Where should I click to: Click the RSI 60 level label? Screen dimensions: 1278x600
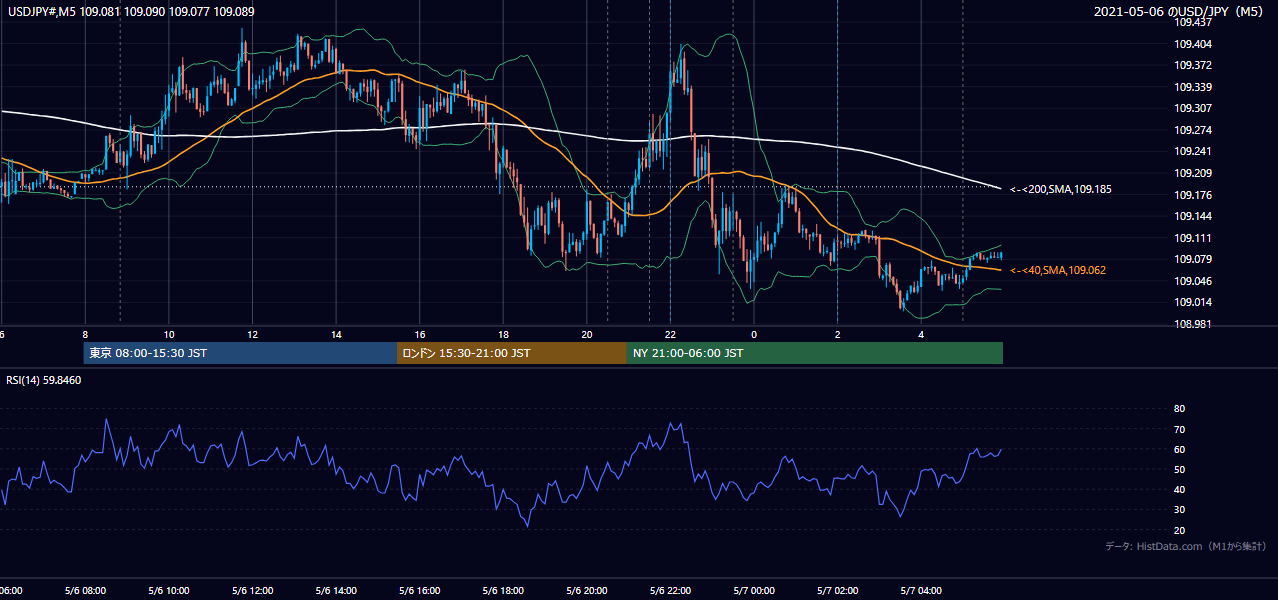click(x=1179, y=449)
